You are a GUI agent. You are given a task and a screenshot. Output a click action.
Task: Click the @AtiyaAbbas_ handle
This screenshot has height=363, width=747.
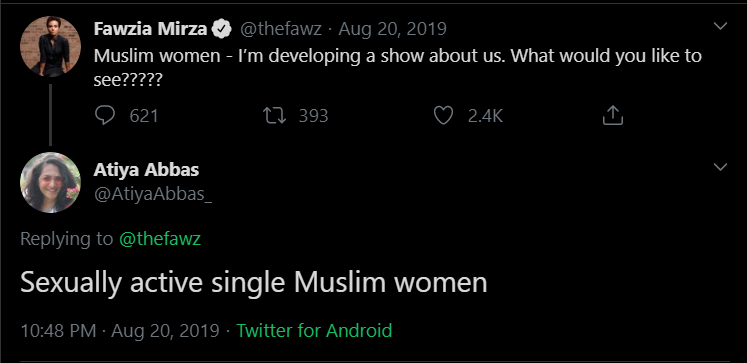[153, 194]
